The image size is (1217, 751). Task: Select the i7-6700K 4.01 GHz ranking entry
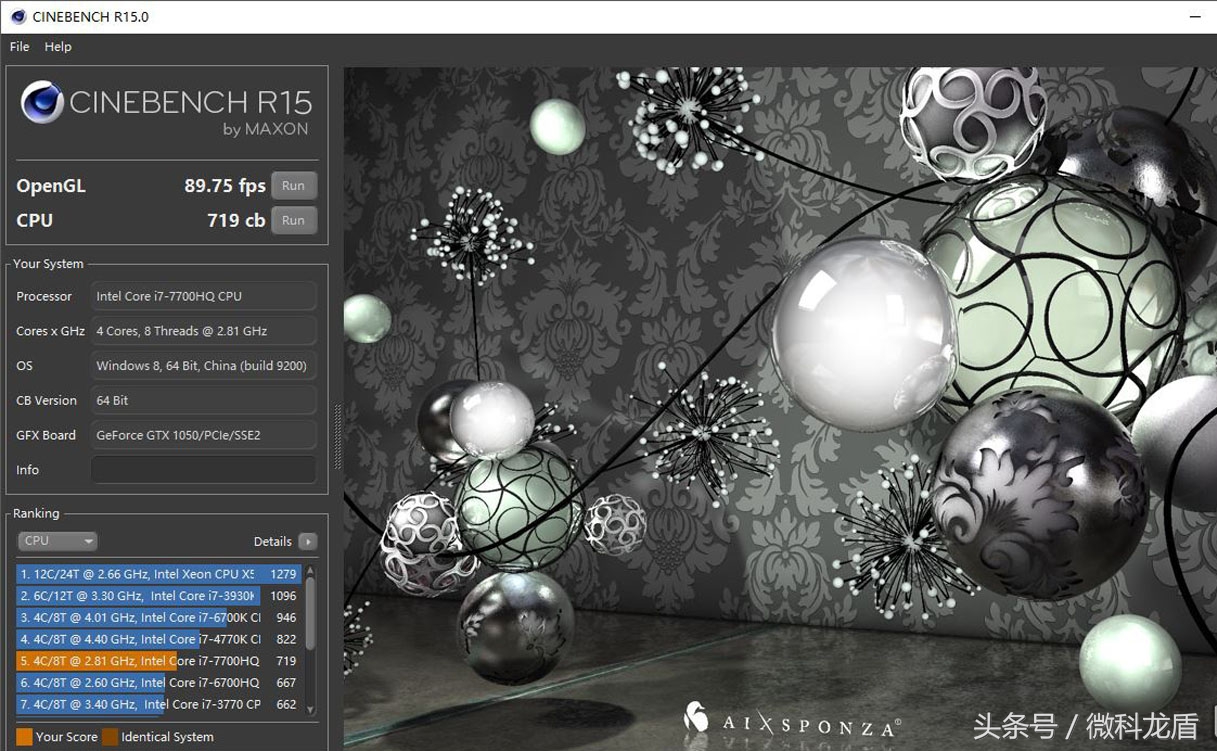158,618
